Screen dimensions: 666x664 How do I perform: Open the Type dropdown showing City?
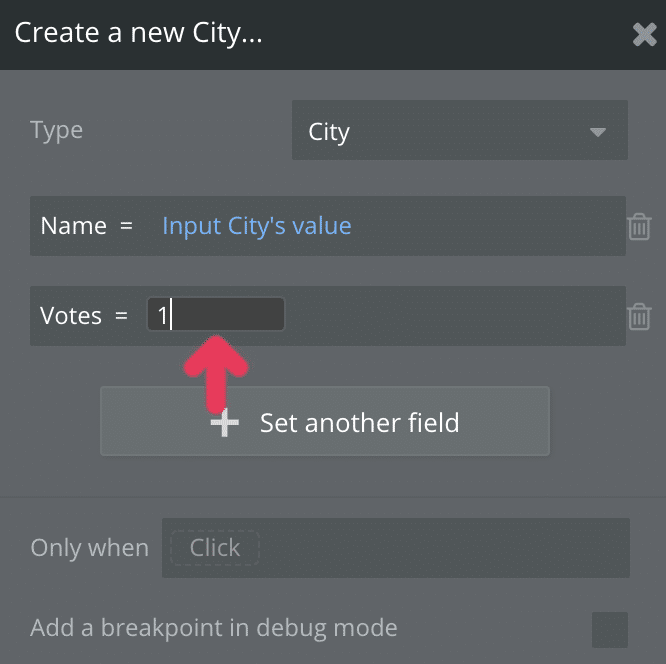pyautogui.click(x=459, y=131)
